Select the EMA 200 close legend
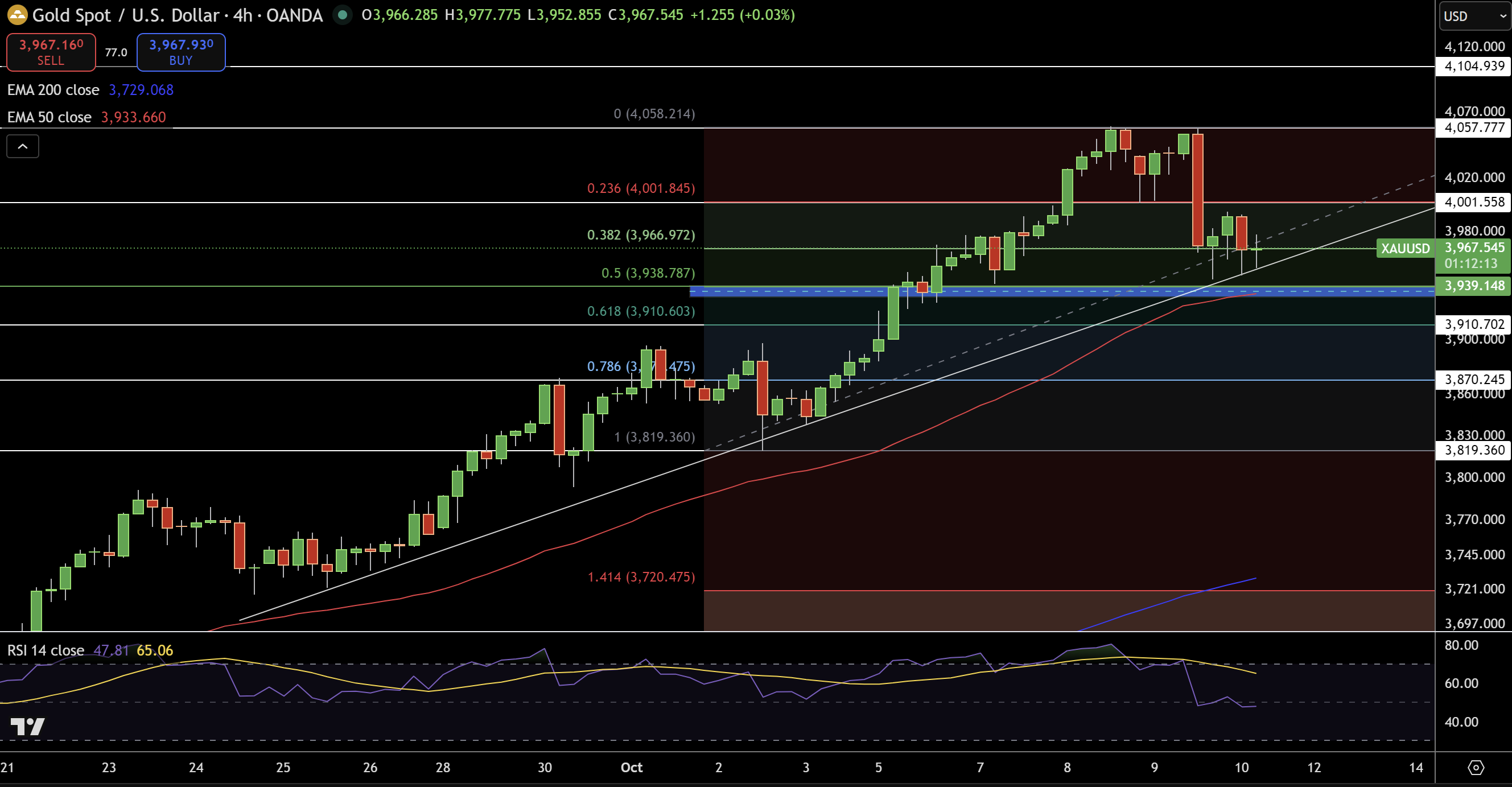The height and width of the screenshot is (787, 1512). [x=53, y=90]
